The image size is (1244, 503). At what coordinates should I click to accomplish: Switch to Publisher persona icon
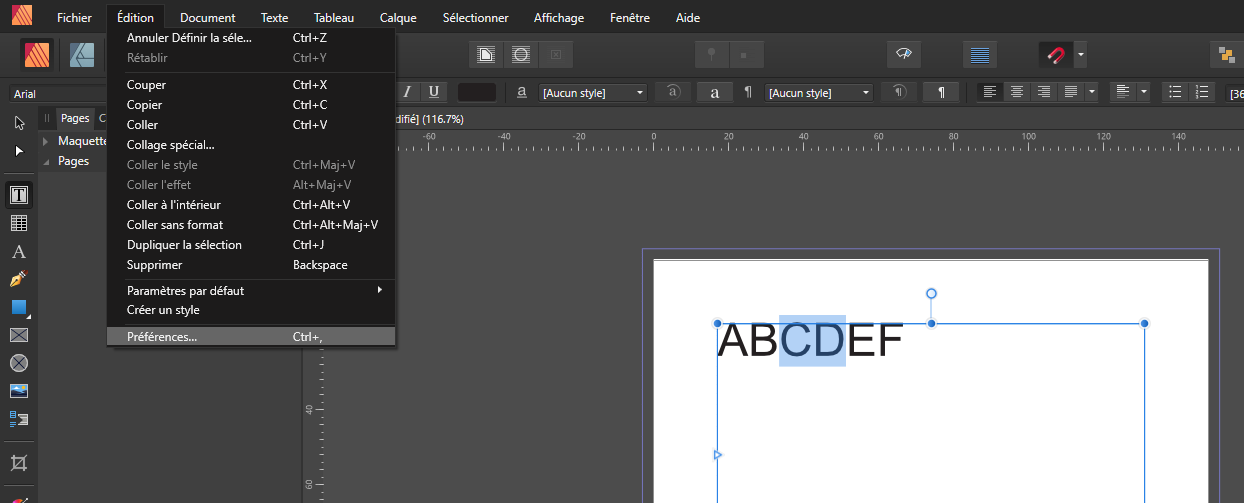point(38,54)
